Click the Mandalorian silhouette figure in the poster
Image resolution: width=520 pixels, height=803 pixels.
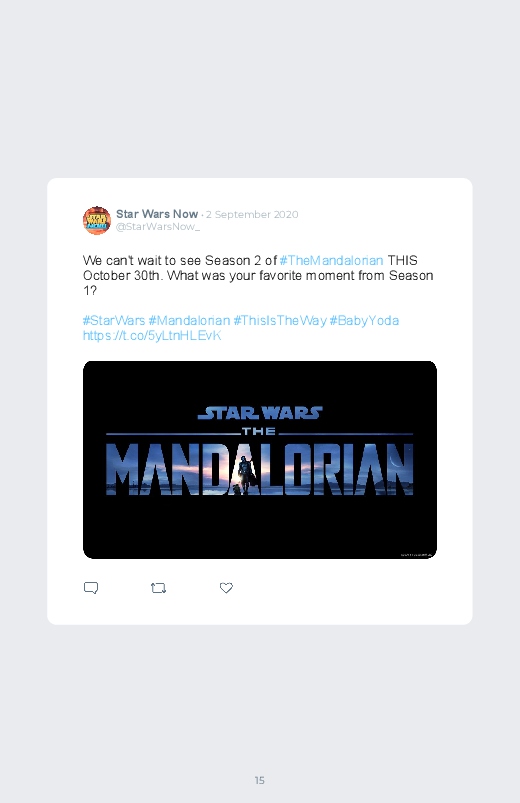click(245, 475)
